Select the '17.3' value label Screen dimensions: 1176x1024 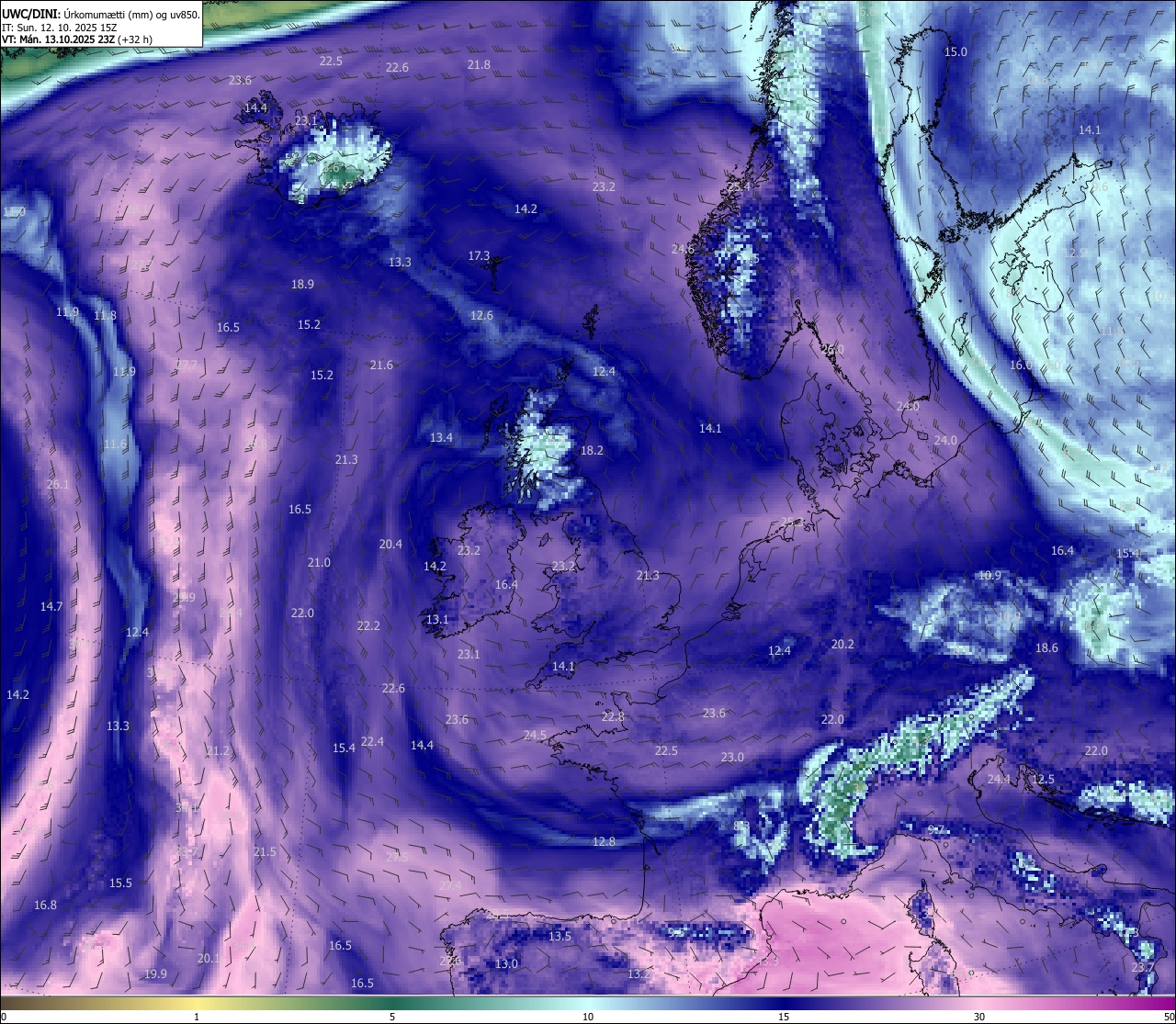tap(479, 256)
